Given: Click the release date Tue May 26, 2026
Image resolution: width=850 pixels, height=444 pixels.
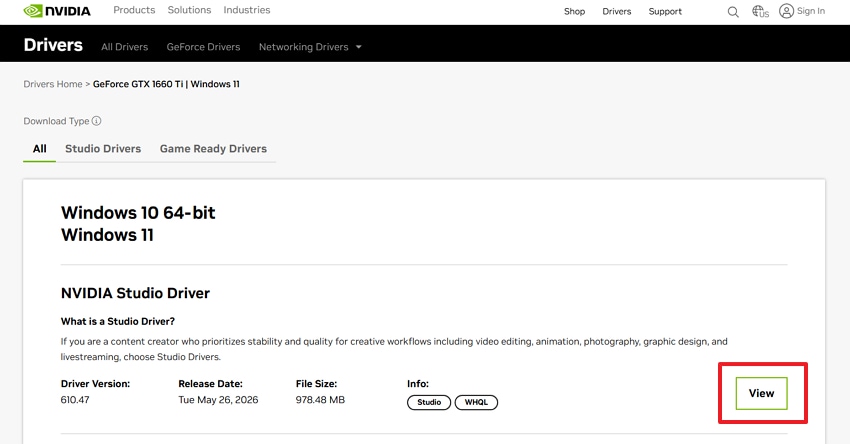Looking at the screenshot, I should [x=218, y=400].
